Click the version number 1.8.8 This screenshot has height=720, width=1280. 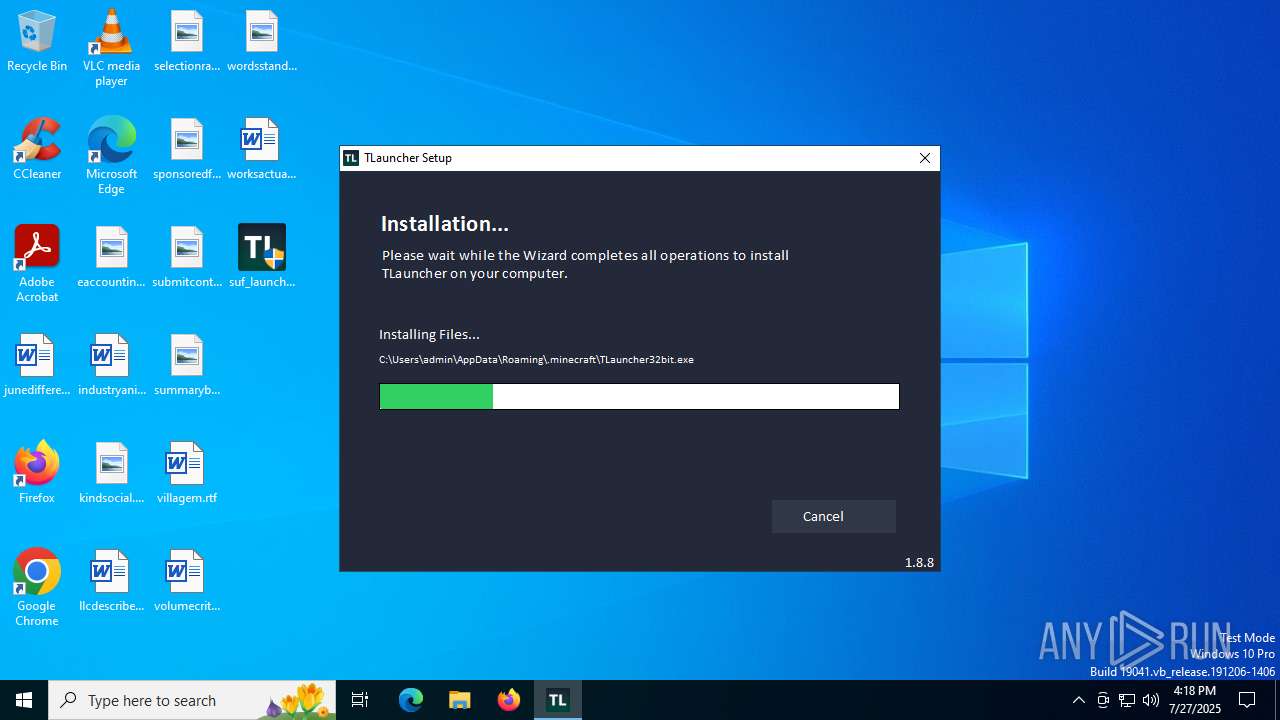click(x=919, y=562)
